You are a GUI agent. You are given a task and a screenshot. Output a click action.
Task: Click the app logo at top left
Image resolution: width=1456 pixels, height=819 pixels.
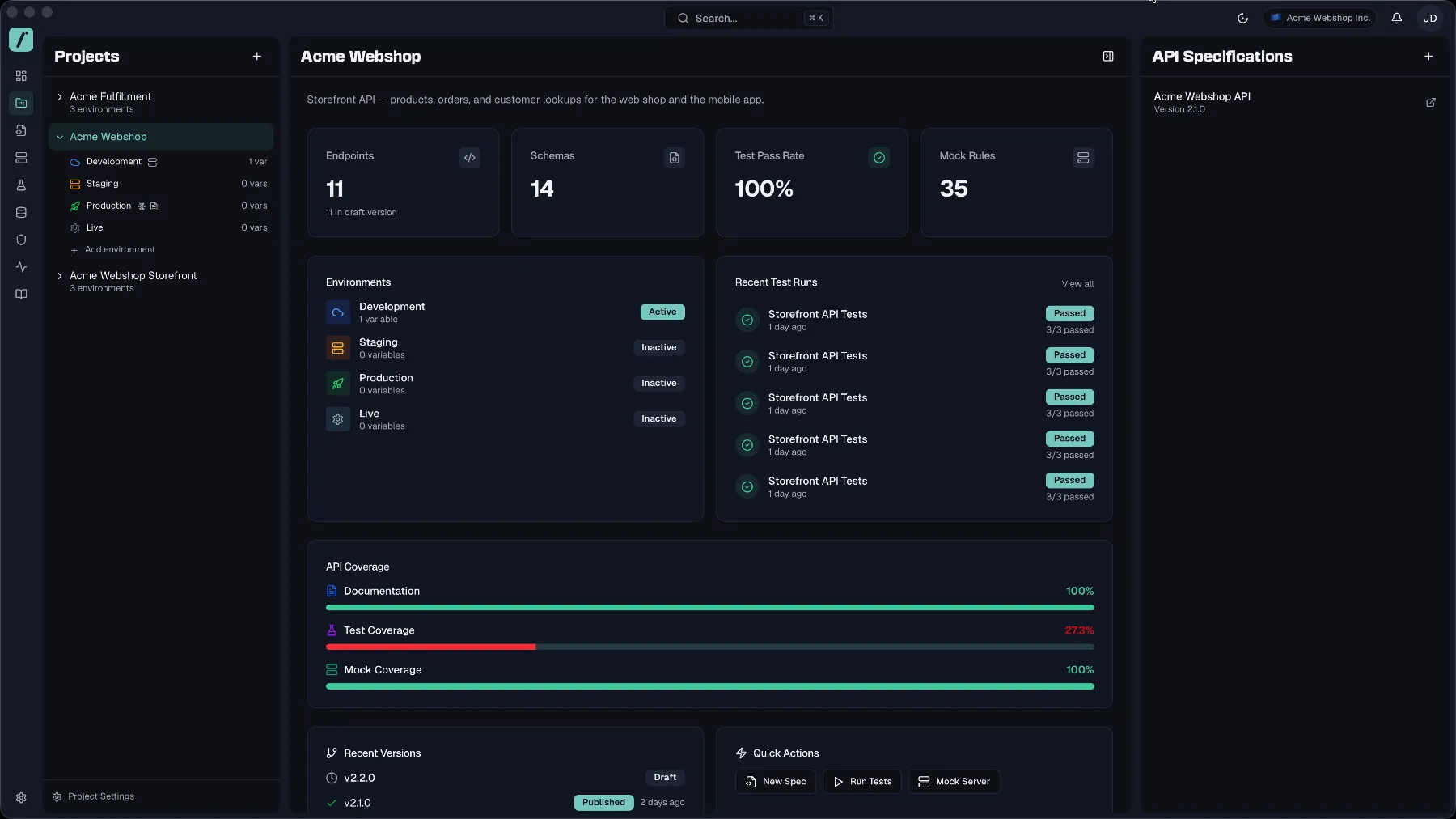pyautogui.click(x=21, y=40)
